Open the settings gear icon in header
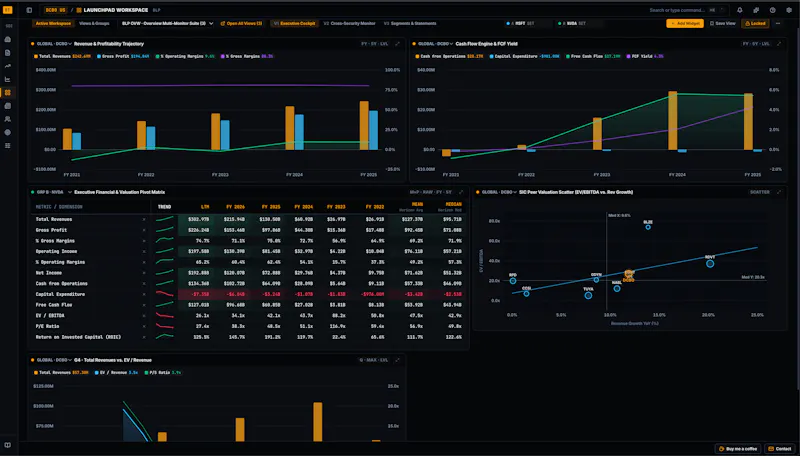Screen dimensions: 800x456 [789, 10]
